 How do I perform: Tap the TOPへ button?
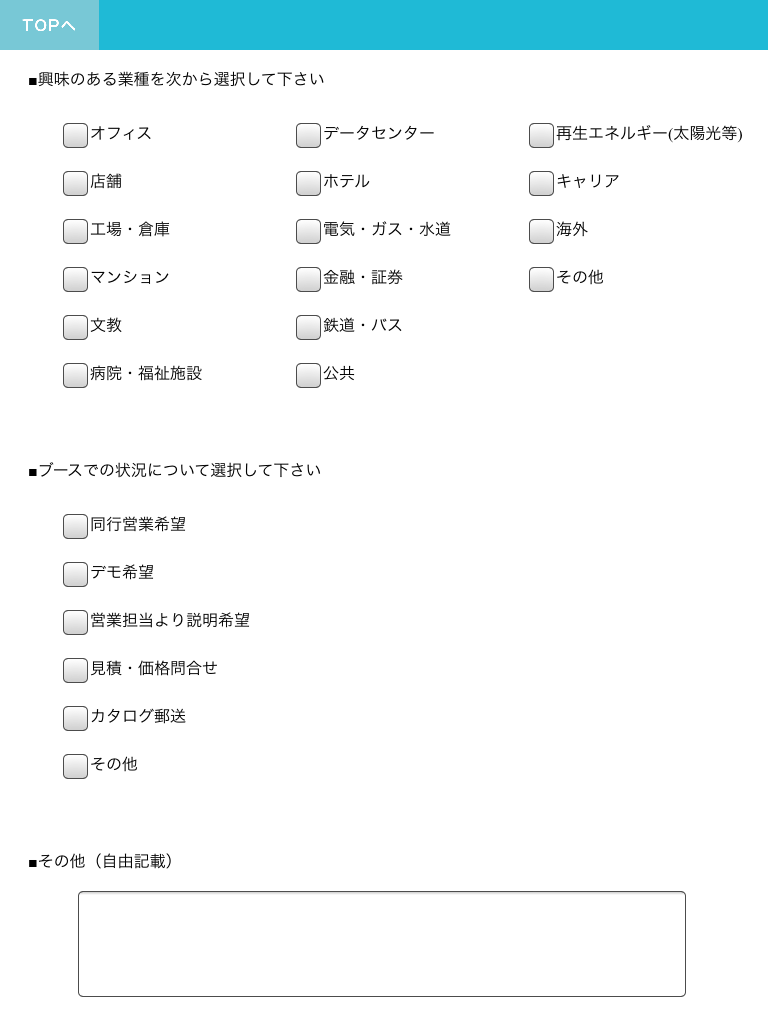tap(49, 25)
